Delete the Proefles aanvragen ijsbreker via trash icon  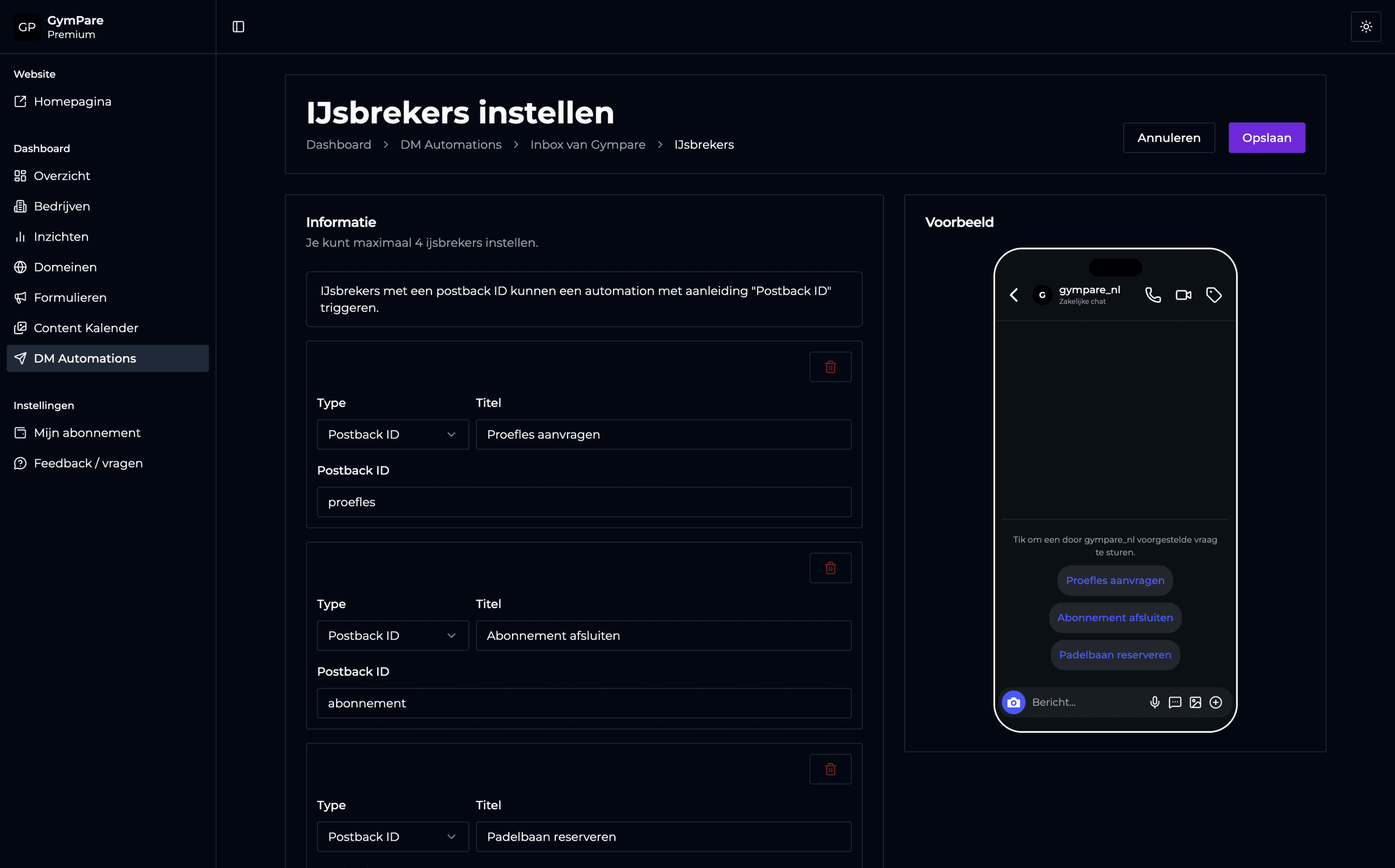pos(830,366)
